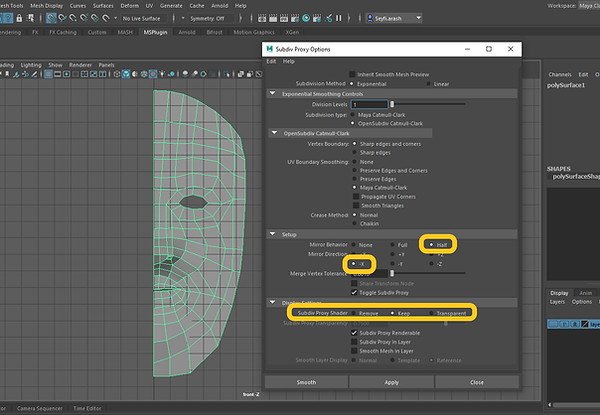600x415 pixels.
Task: Select Chaikin crease method
Action: click(354, 223)
